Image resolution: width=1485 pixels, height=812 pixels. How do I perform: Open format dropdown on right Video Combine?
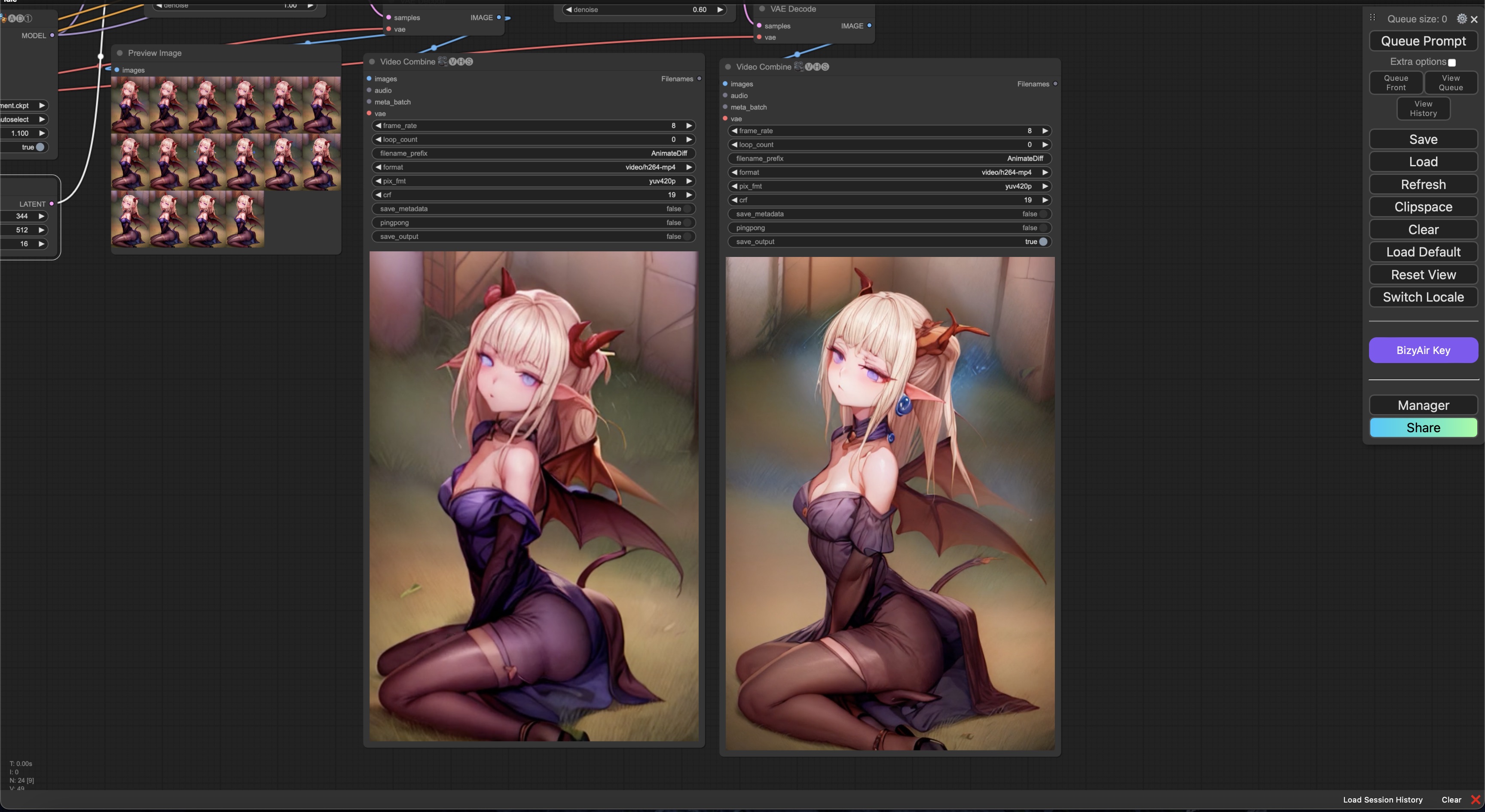(x=890, y=172)
